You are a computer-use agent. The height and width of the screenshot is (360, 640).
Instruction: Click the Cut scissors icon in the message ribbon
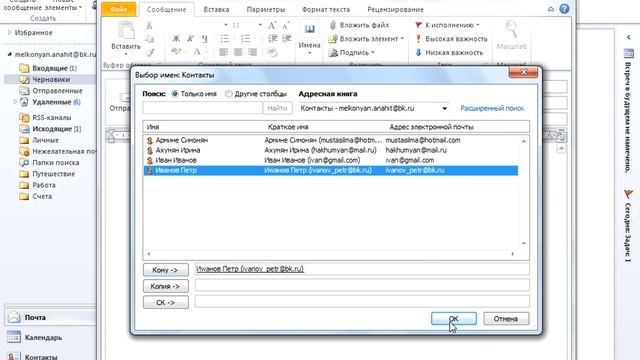tap(149, 25)
